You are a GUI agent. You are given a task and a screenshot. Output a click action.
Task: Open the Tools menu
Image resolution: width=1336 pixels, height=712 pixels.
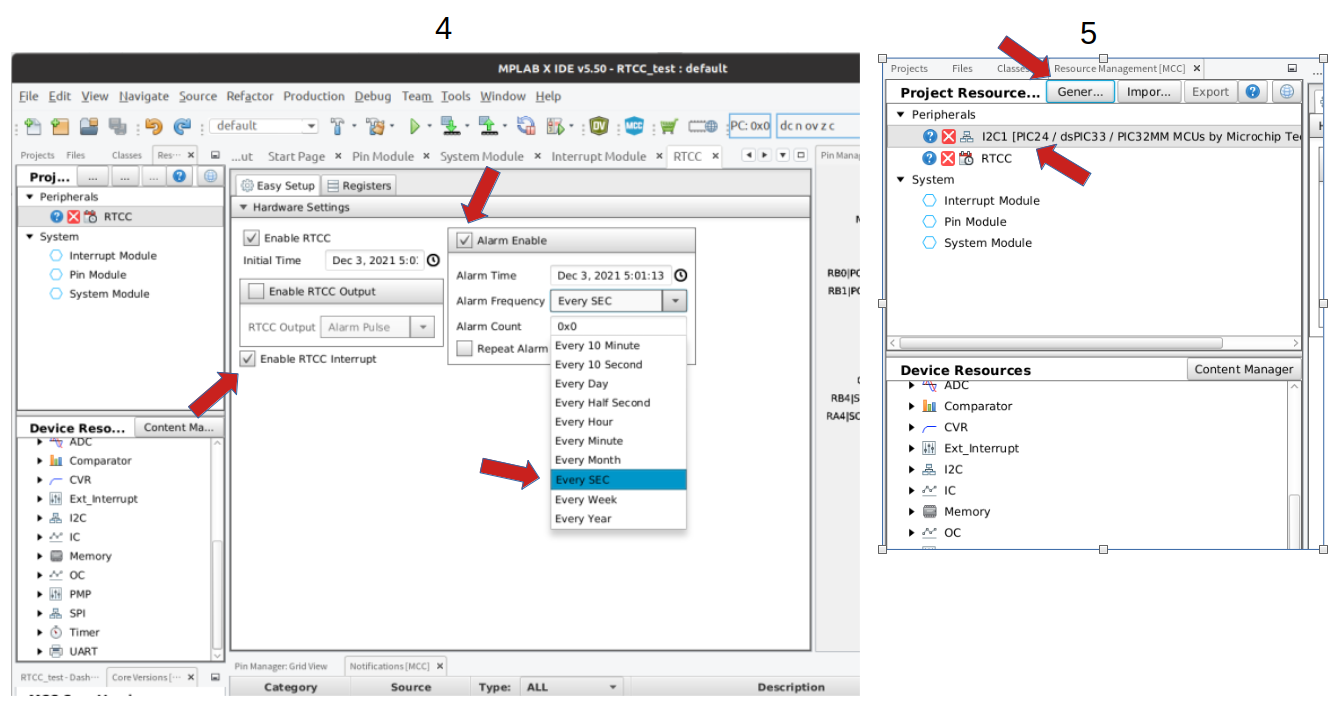point(456,96)
